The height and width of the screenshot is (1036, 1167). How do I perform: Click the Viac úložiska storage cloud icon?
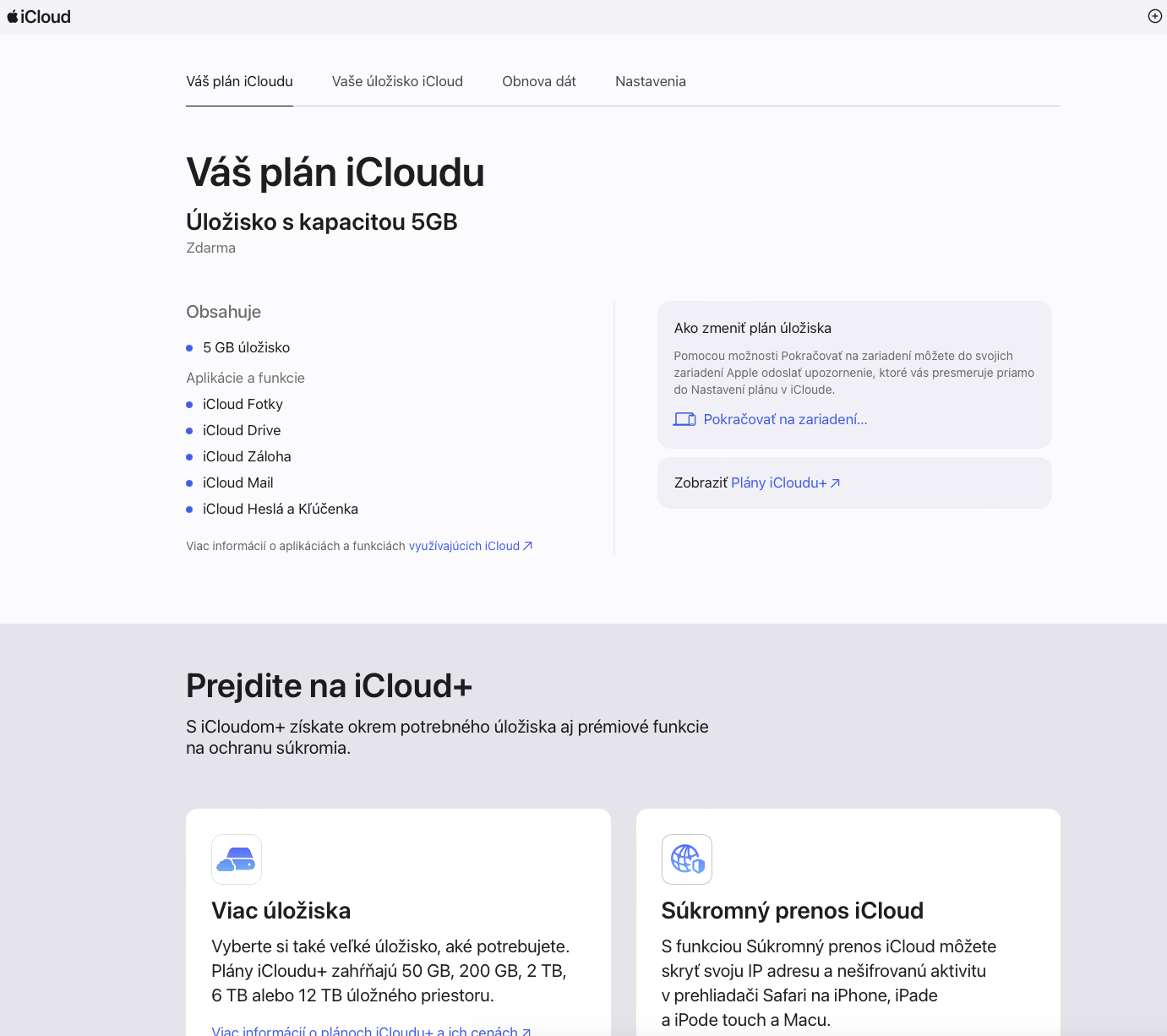pos(237,859)
